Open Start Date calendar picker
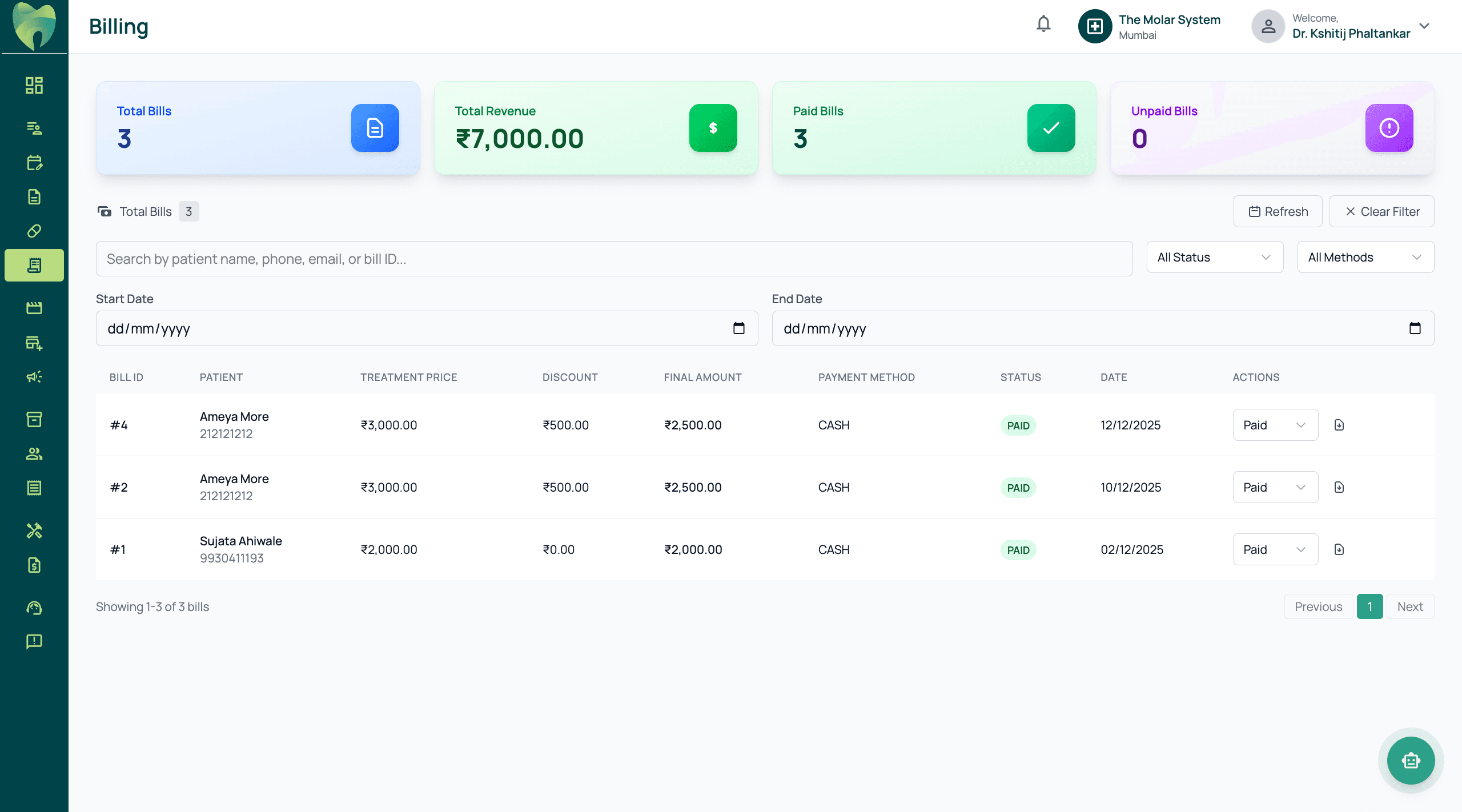 [738, 328]
